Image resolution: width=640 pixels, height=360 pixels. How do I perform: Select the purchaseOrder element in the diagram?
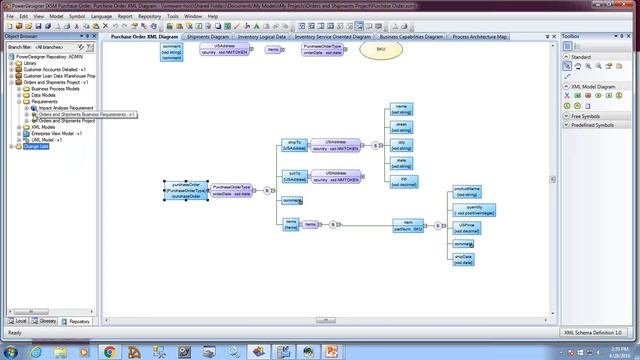click(186, 191)
